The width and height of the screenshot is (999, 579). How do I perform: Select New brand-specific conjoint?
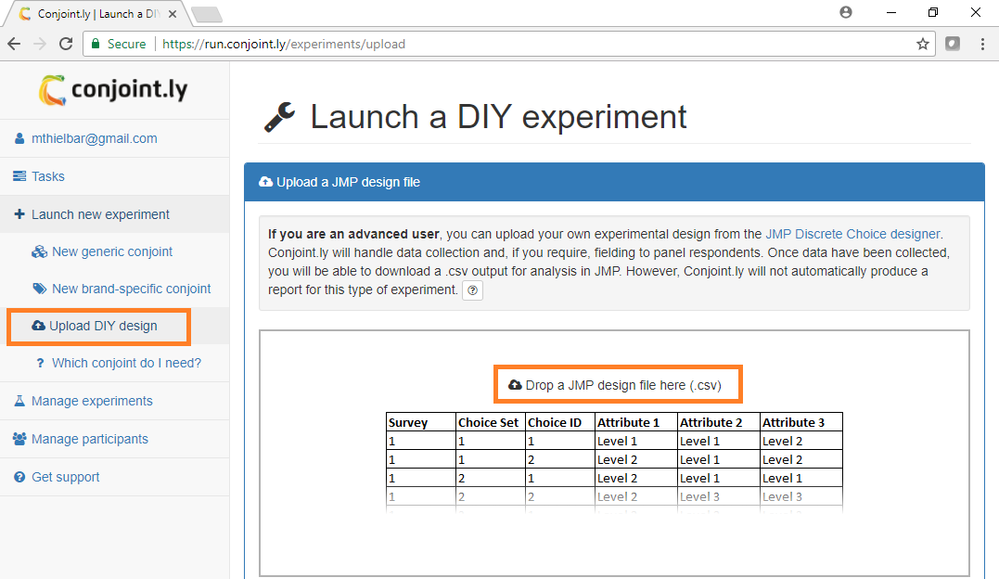coord(131,289)
